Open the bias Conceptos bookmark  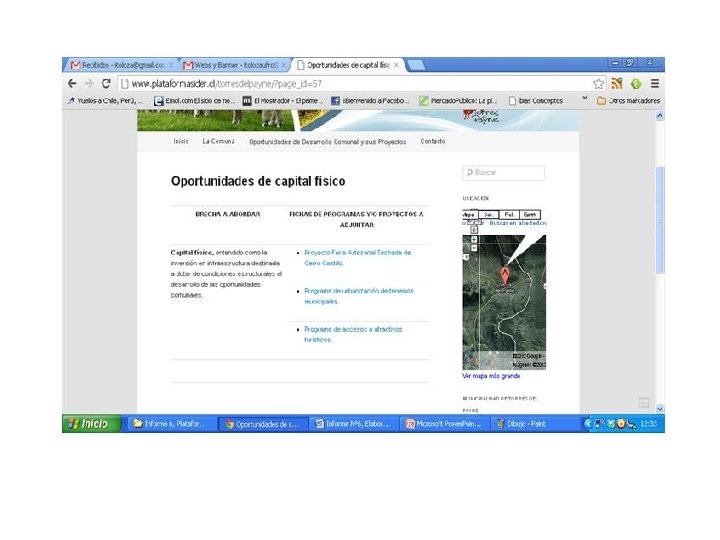pos(535,101)
